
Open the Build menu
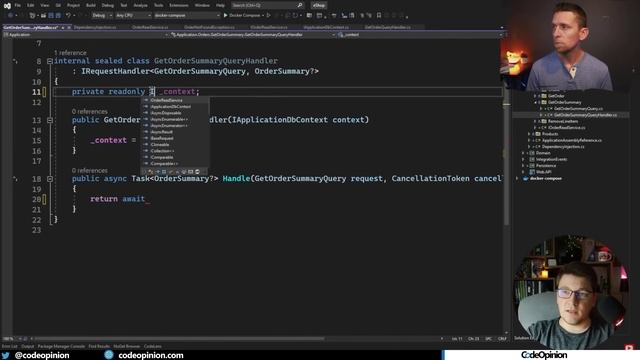[91, 5]
